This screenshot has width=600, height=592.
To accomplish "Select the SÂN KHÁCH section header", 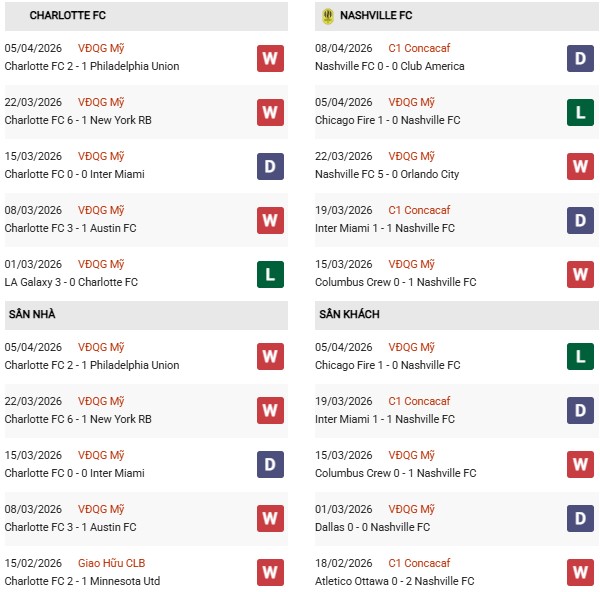I will click(x=349, y=315).
